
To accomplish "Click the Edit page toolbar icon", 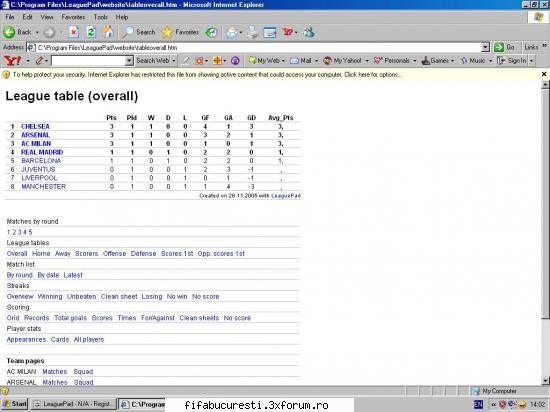I will click(270, 32).
